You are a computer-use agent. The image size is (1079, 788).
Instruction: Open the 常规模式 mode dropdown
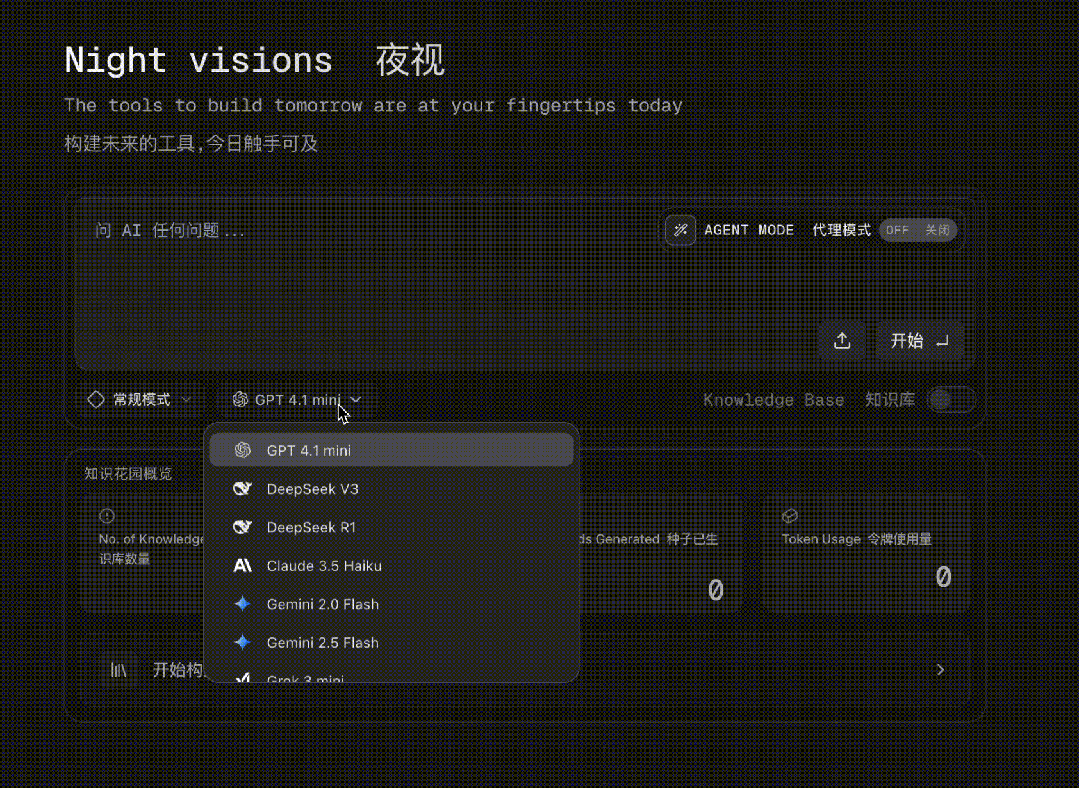tap(139, 399)
